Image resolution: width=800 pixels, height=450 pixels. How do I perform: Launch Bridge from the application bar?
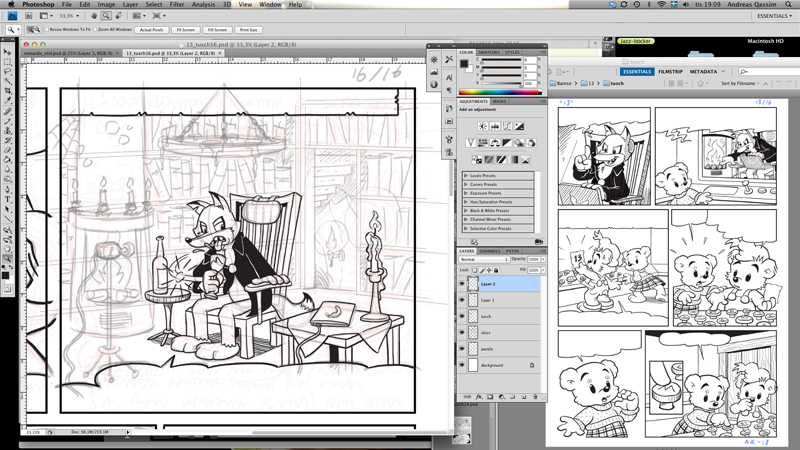pyautogui.click(x=29, y=16)
